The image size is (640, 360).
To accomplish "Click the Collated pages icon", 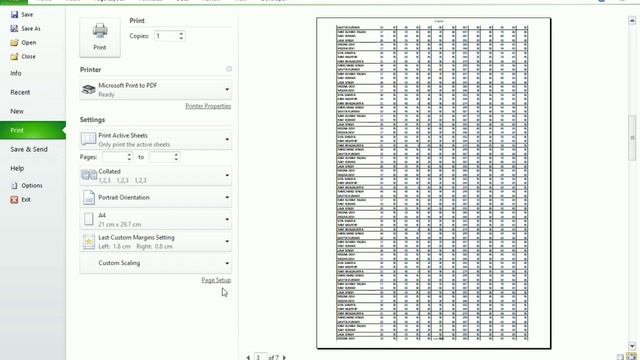I will [89, 175].
